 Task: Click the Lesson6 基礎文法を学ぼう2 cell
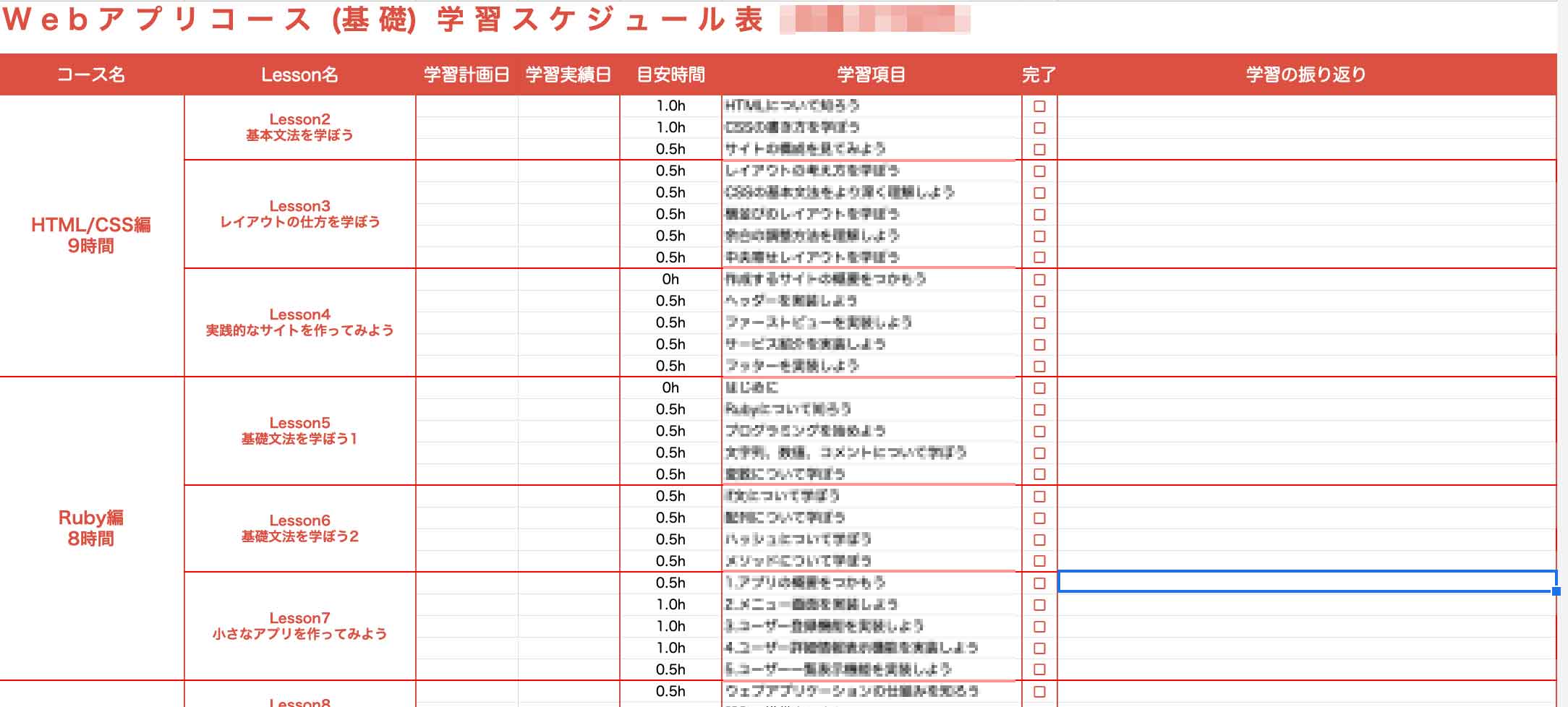(300, 528)
